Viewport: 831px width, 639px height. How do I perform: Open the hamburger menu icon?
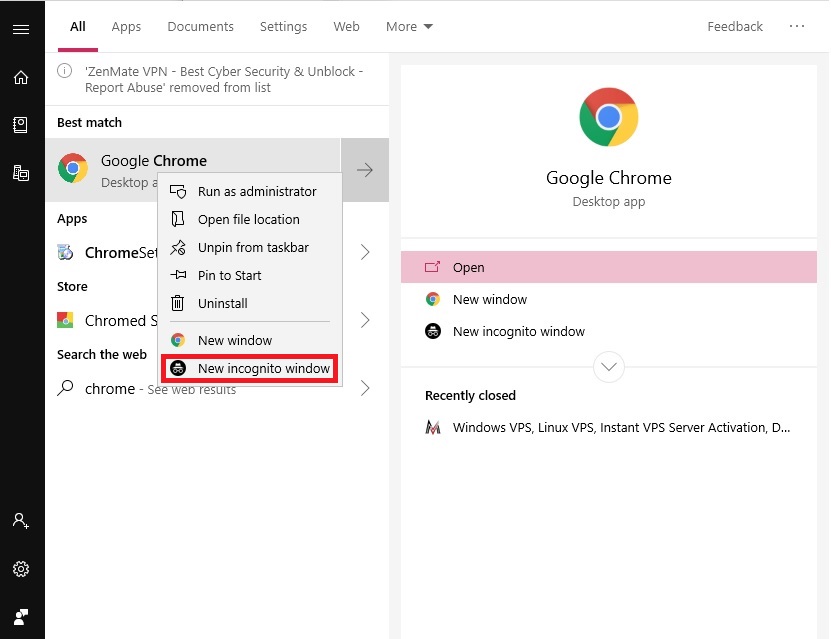[21, 29]
